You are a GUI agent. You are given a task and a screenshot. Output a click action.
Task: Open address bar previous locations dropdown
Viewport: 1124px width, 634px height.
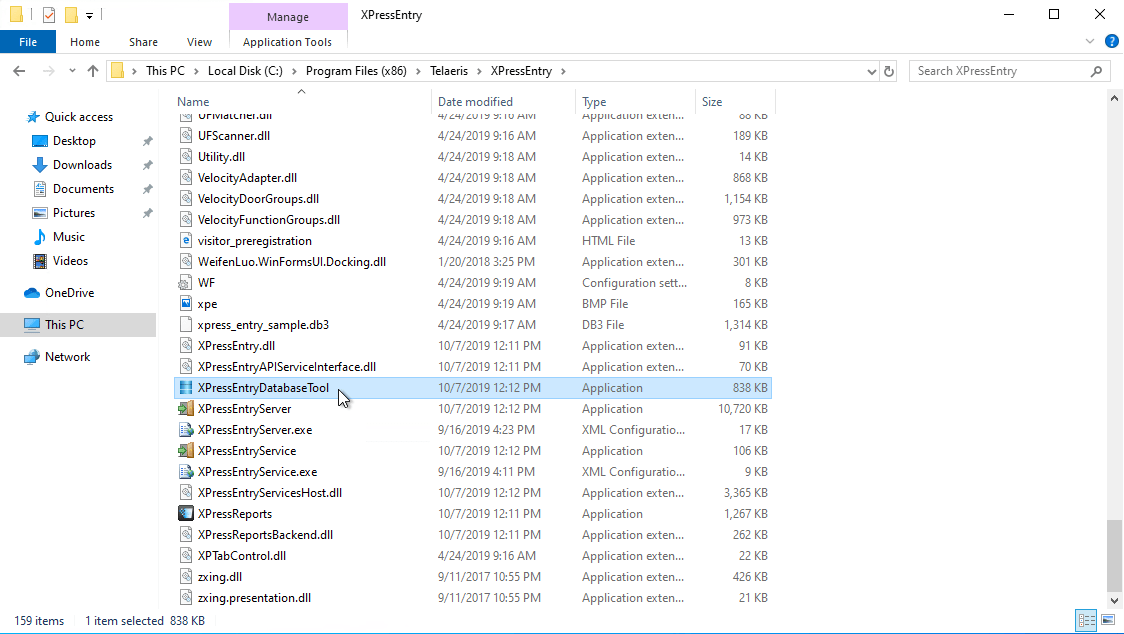(872, 71)
